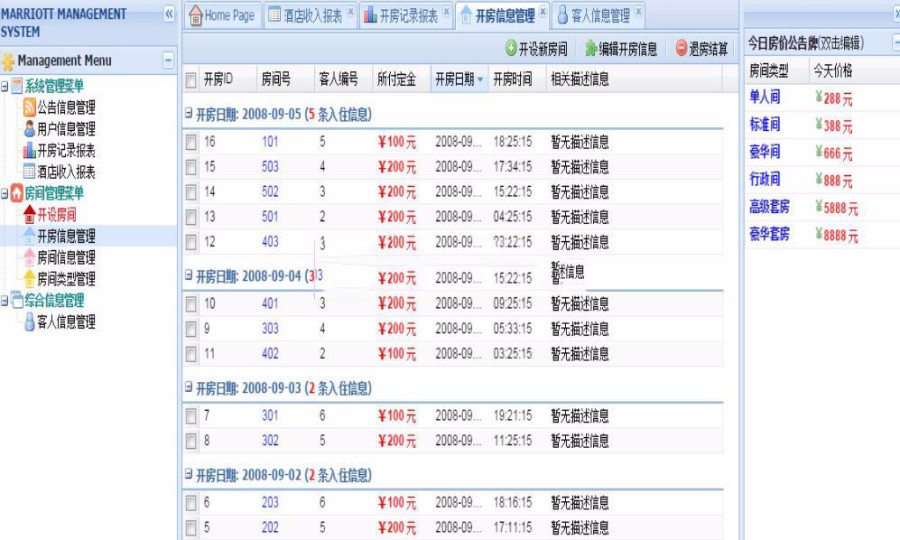Click the 系统管理菜单 folder icon
Screen dimensions: 900x540
tap(17, 86)
